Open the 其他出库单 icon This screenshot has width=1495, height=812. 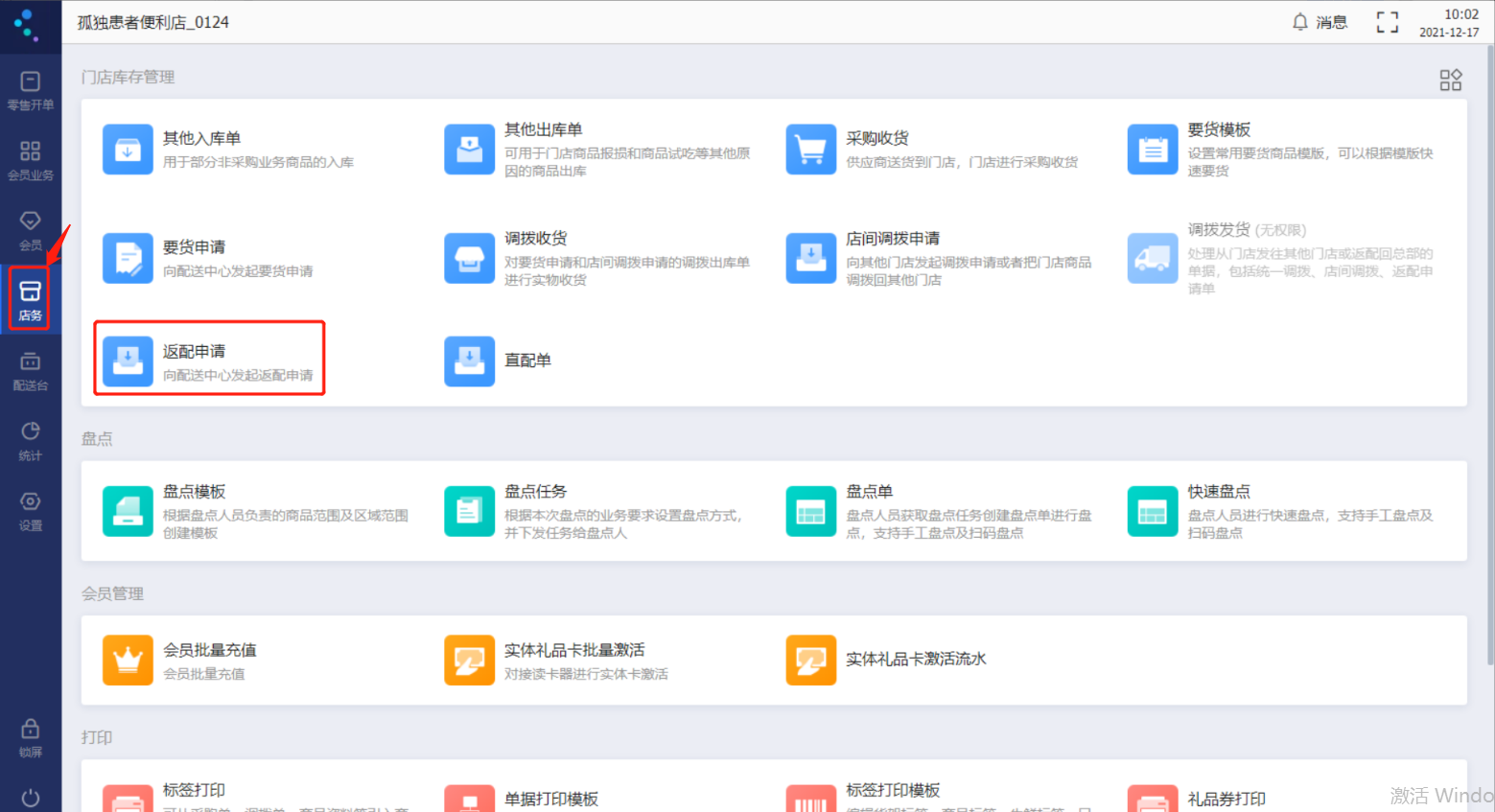470,150
